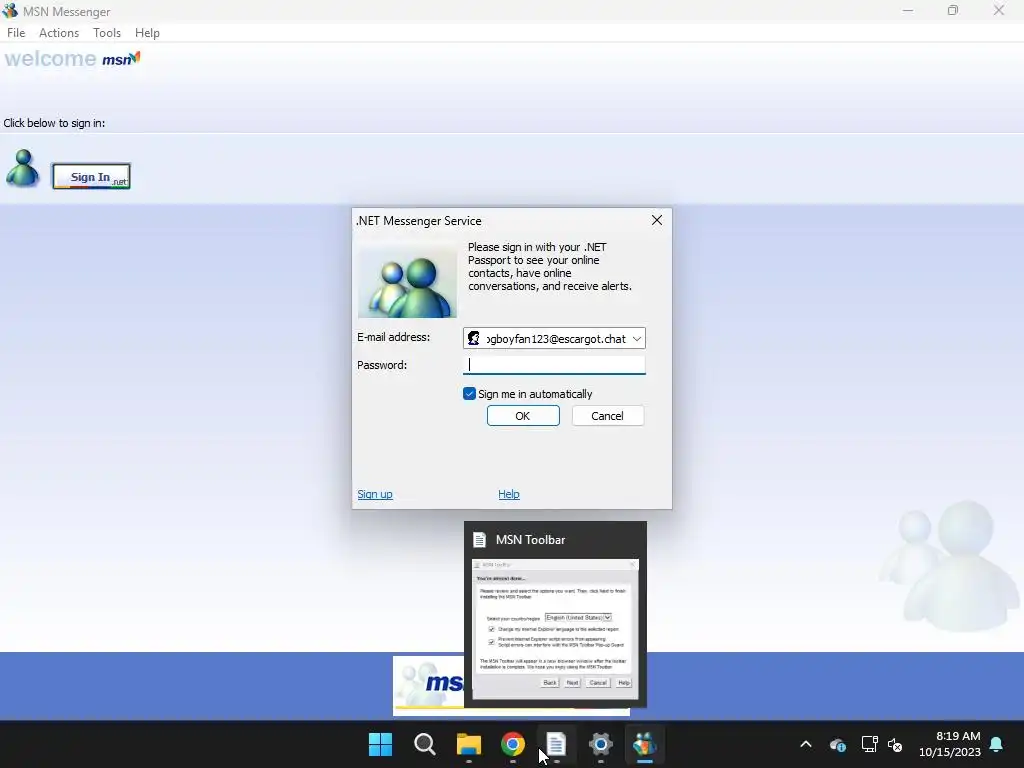This screenshot has width=1024, height=768.
Task: Expand the E-mail address dropdown
Action: pyautogui.click(x=636, y=338)
